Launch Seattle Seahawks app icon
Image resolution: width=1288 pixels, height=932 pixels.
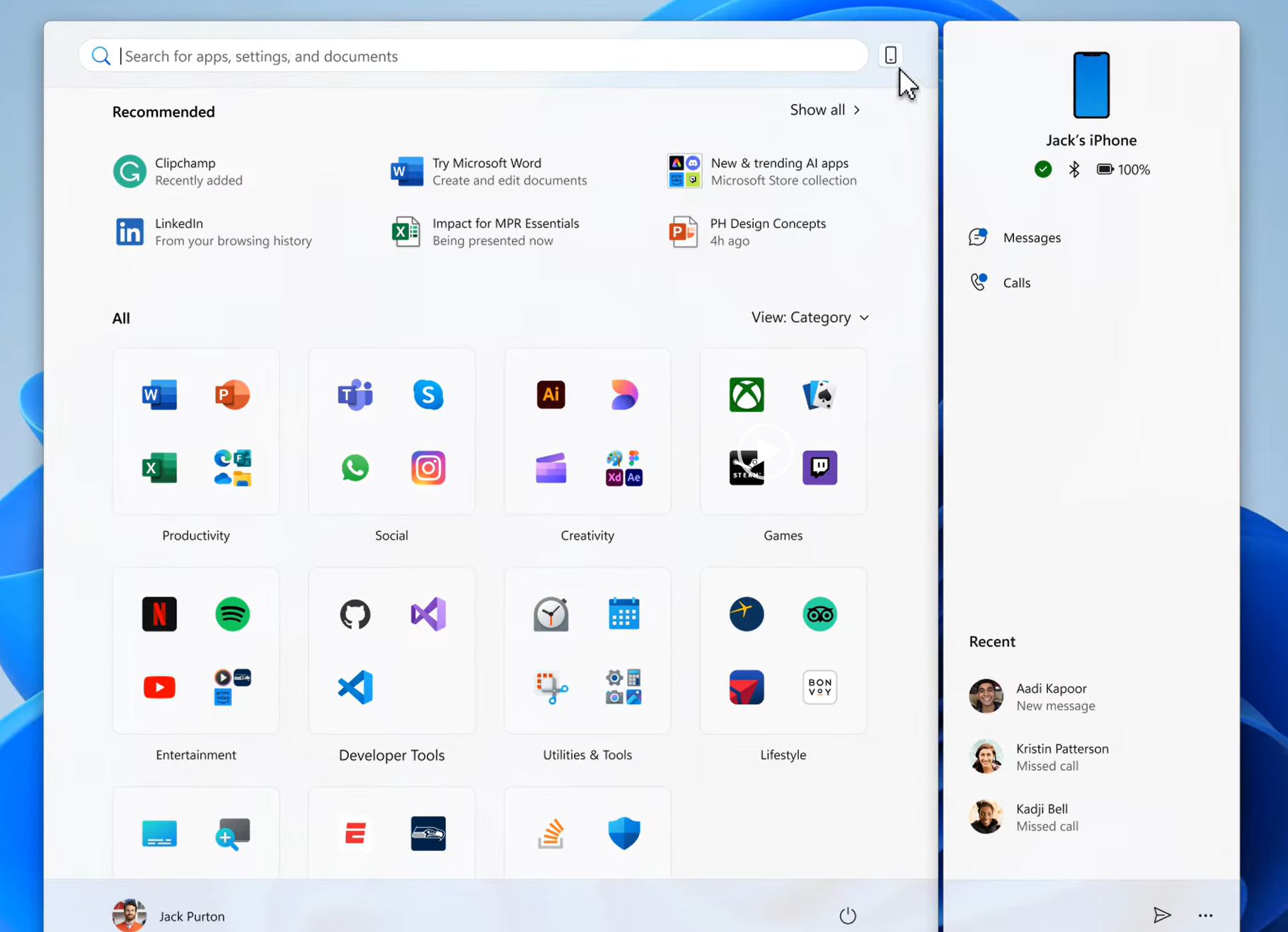pyautogui.click(x=428, y=833)
